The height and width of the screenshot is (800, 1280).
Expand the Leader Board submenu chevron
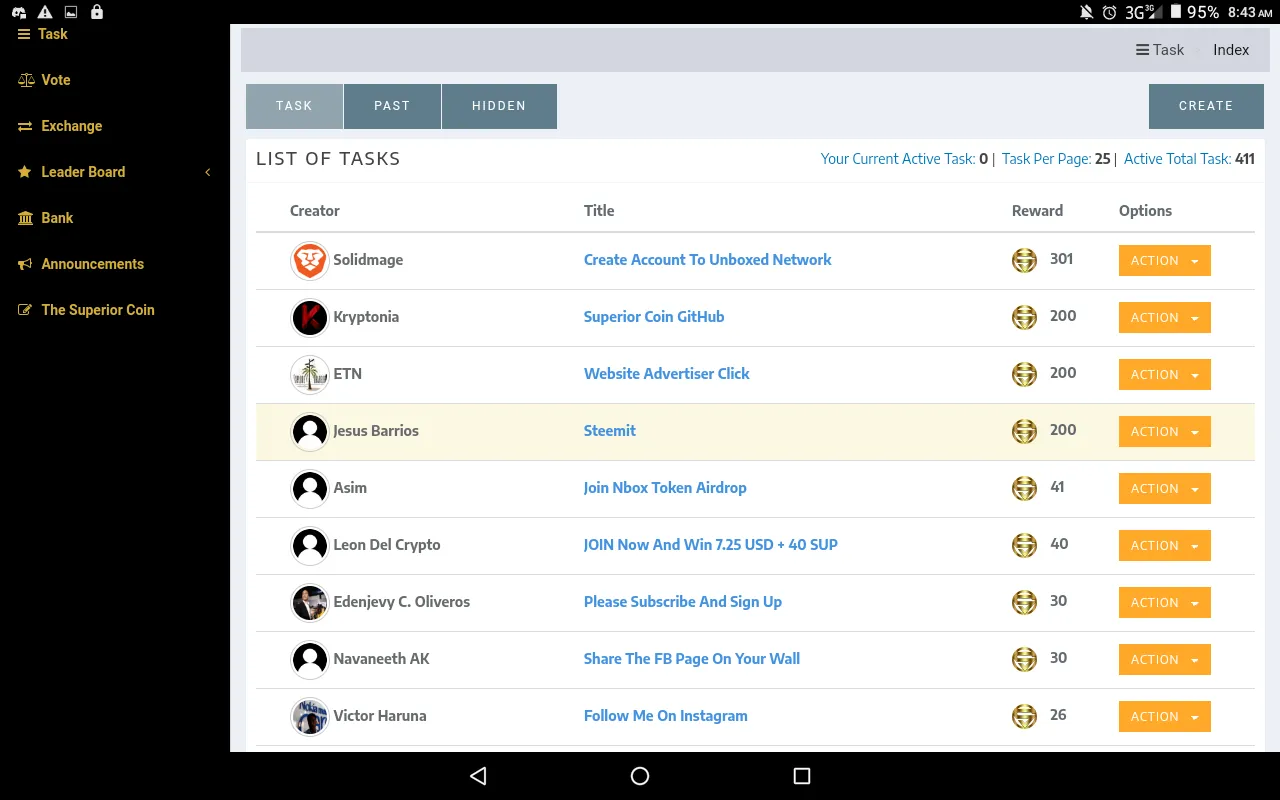[x=208, y=172]
